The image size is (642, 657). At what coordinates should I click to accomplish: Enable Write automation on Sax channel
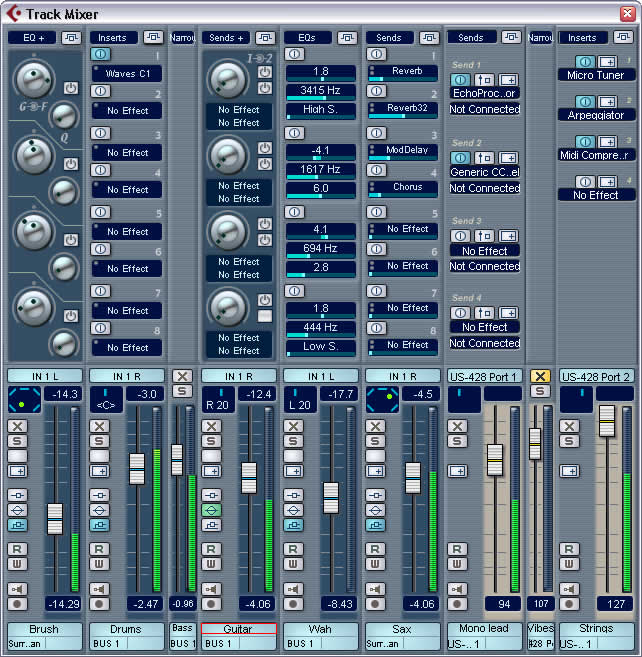375,564
